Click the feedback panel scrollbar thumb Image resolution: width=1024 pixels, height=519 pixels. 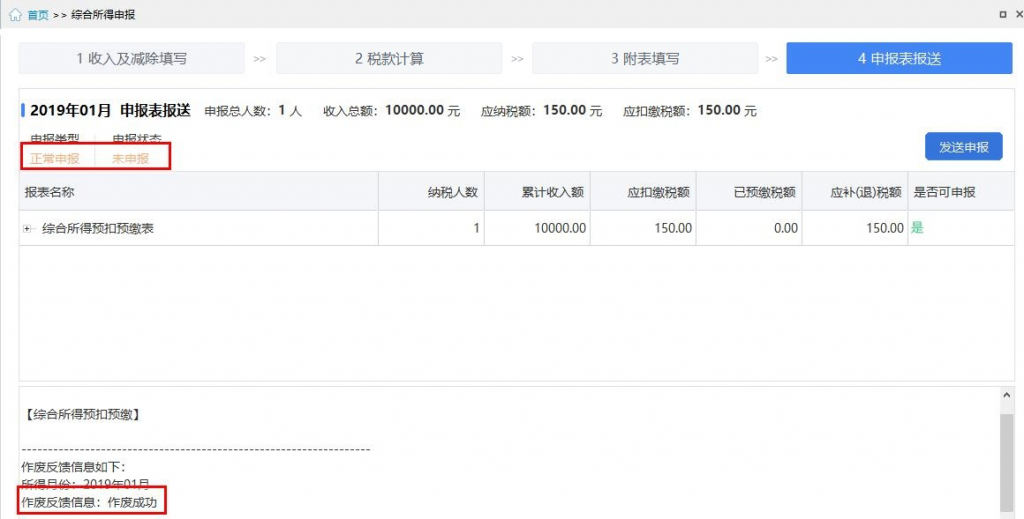point(1006,462)
